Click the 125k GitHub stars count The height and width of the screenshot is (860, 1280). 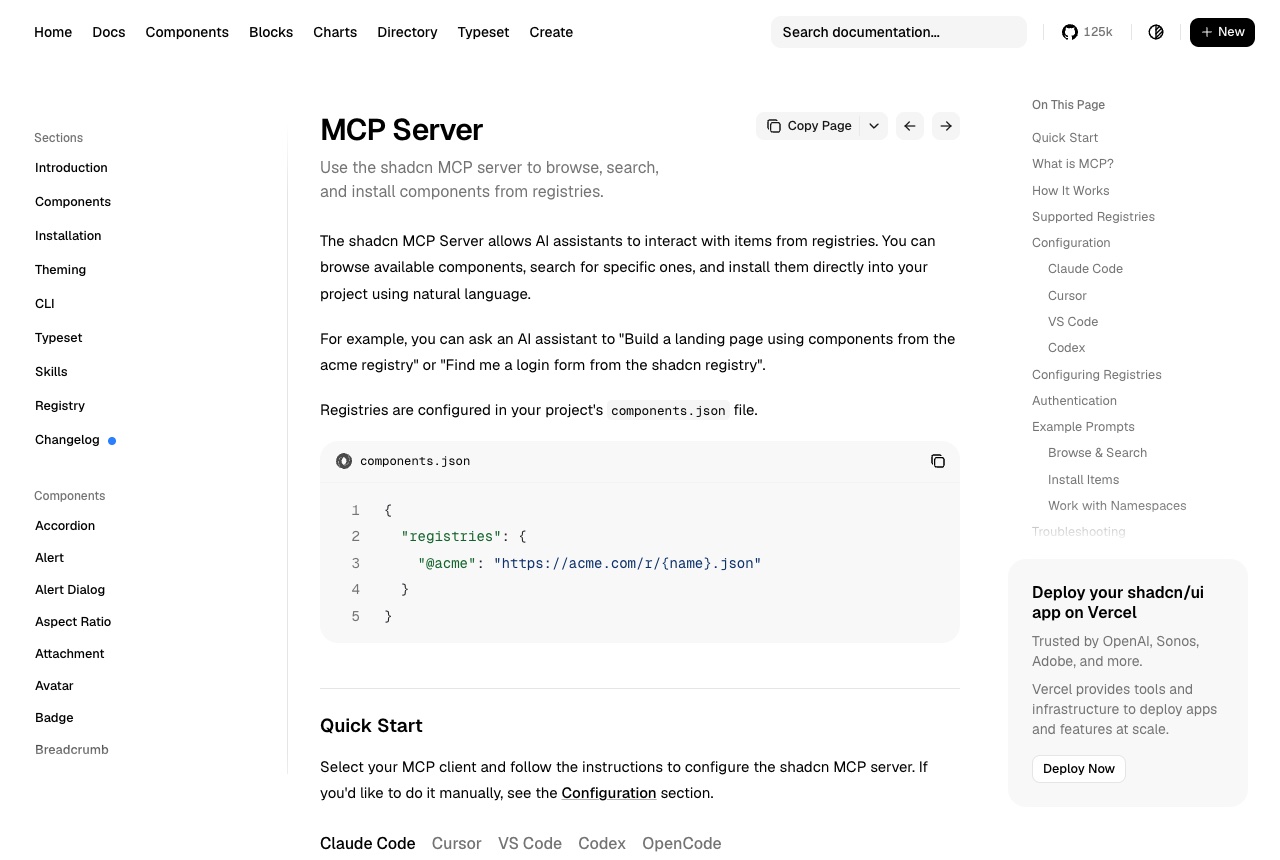tap(1098, 32)
